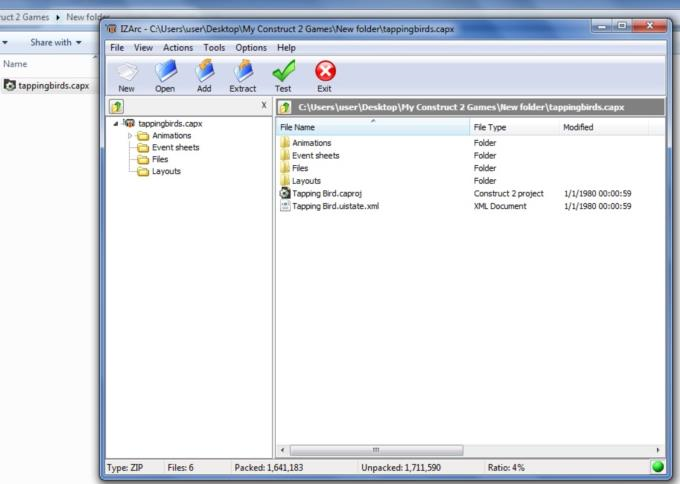
Task: Open the Tools menu
Action: coord(214,48)
